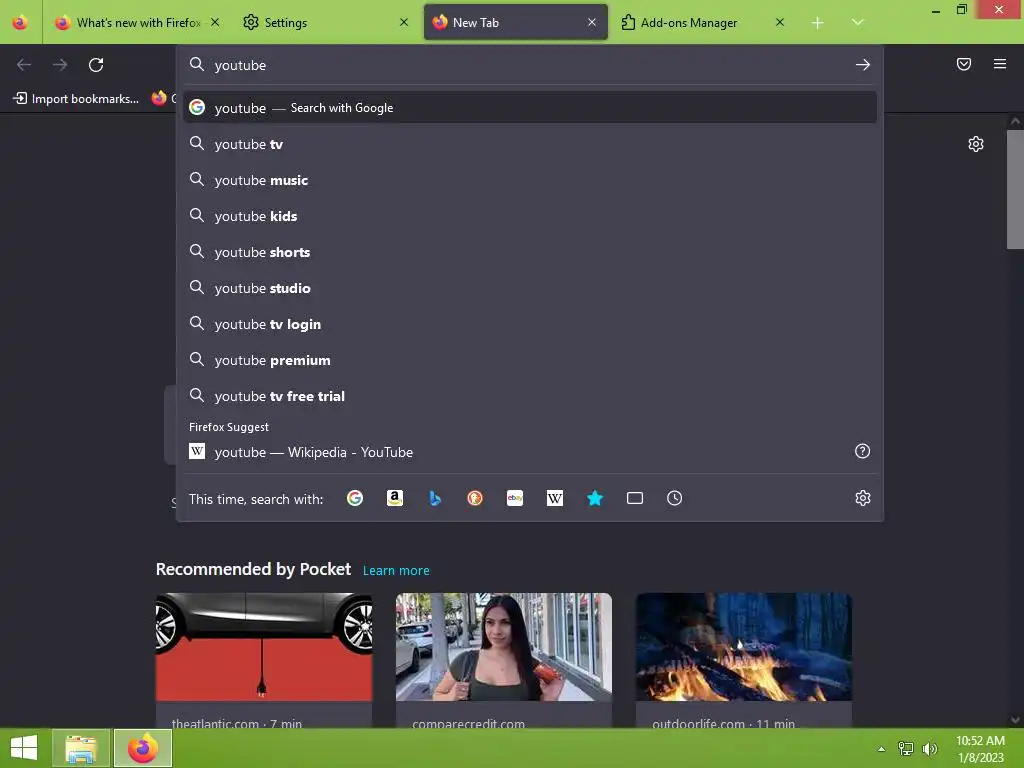Close the Settings tab
This screenshot has height=768, width=1024.
point(404,22)
